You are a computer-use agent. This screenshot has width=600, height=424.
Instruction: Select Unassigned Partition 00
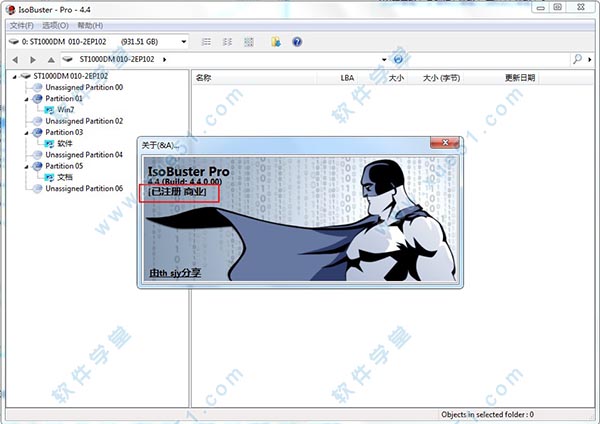(x=84, y=87)
